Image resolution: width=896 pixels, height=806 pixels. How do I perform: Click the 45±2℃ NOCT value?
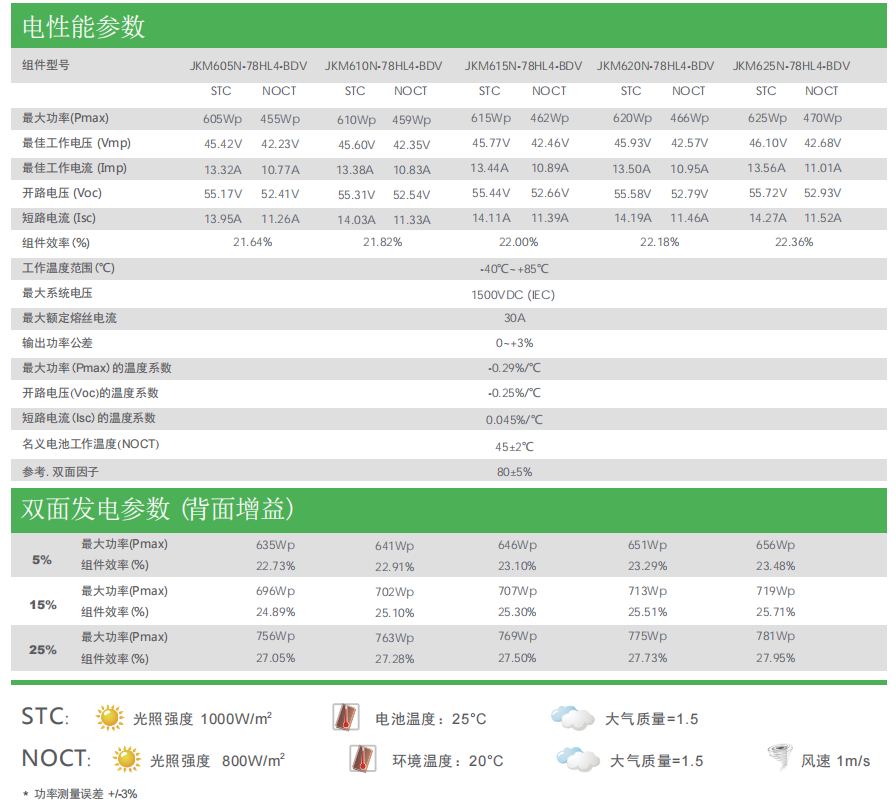click(514, 447)
